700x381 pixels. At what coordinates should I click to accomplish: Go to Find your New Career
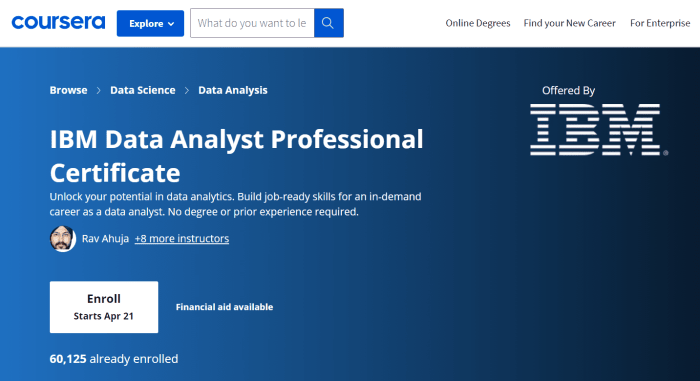pyautogui.click(x=570, y=23)
